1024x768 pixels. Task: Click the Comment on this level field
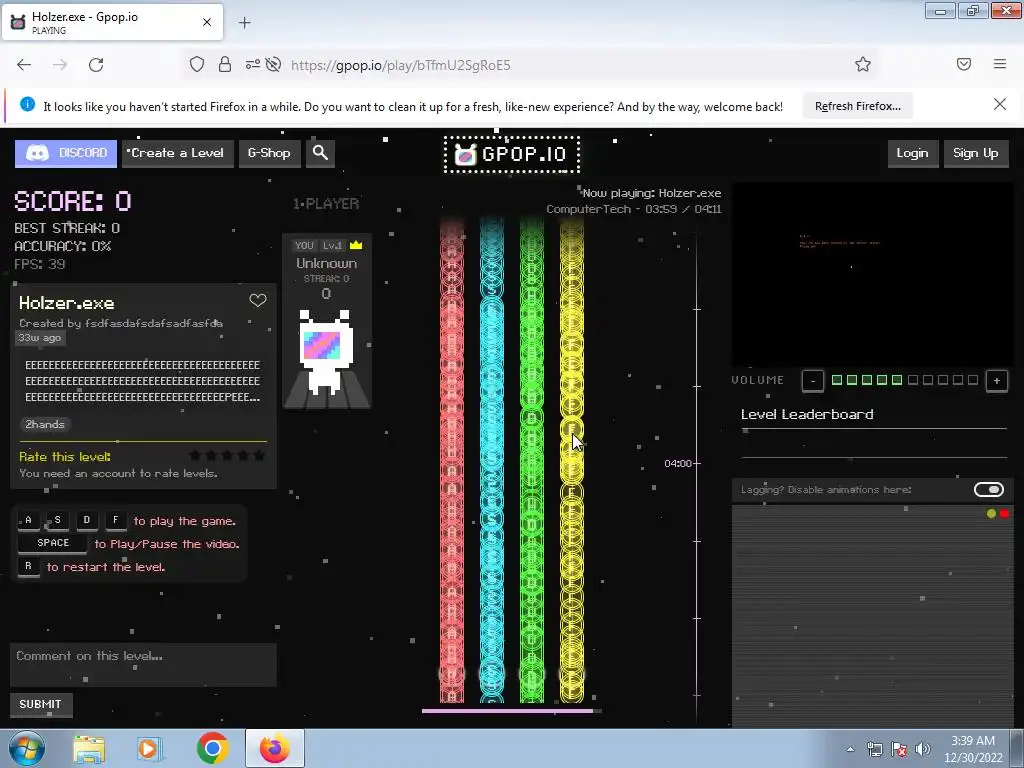coord(143,665)
